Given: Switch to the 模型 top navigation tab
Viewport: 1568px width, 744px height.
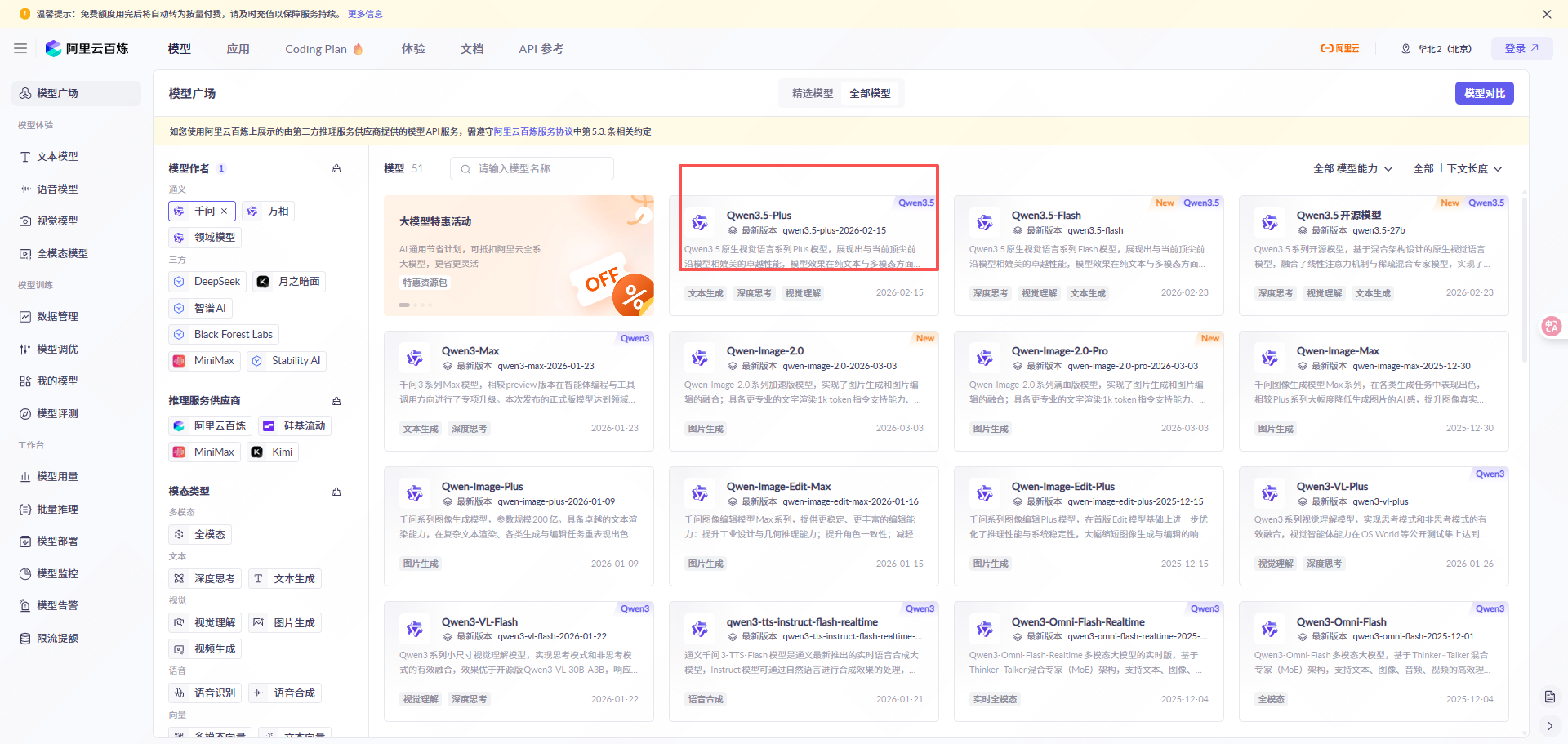Looking at the screenshot, I should [x=180, y=49].
